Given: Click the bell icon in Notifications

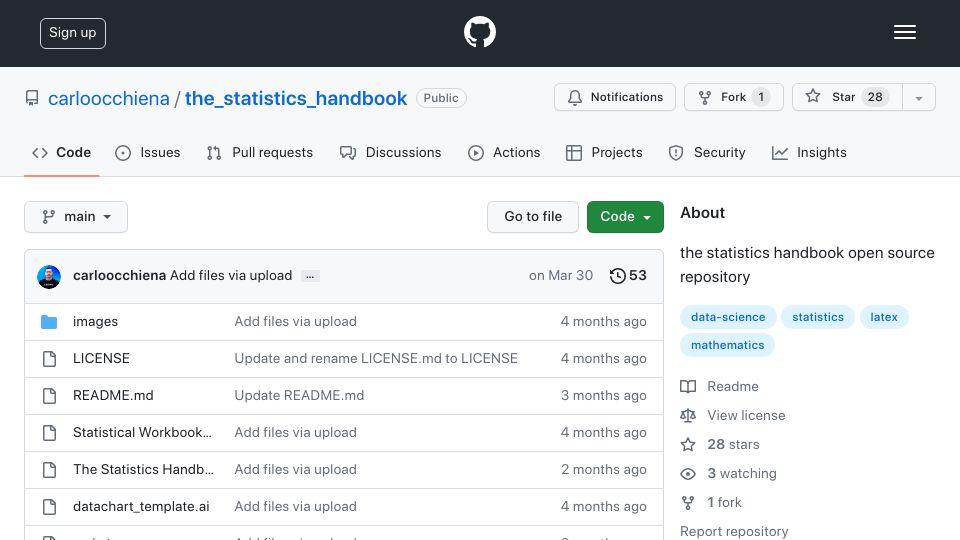Looking at the screenshot, I should [x=574, y=97].
